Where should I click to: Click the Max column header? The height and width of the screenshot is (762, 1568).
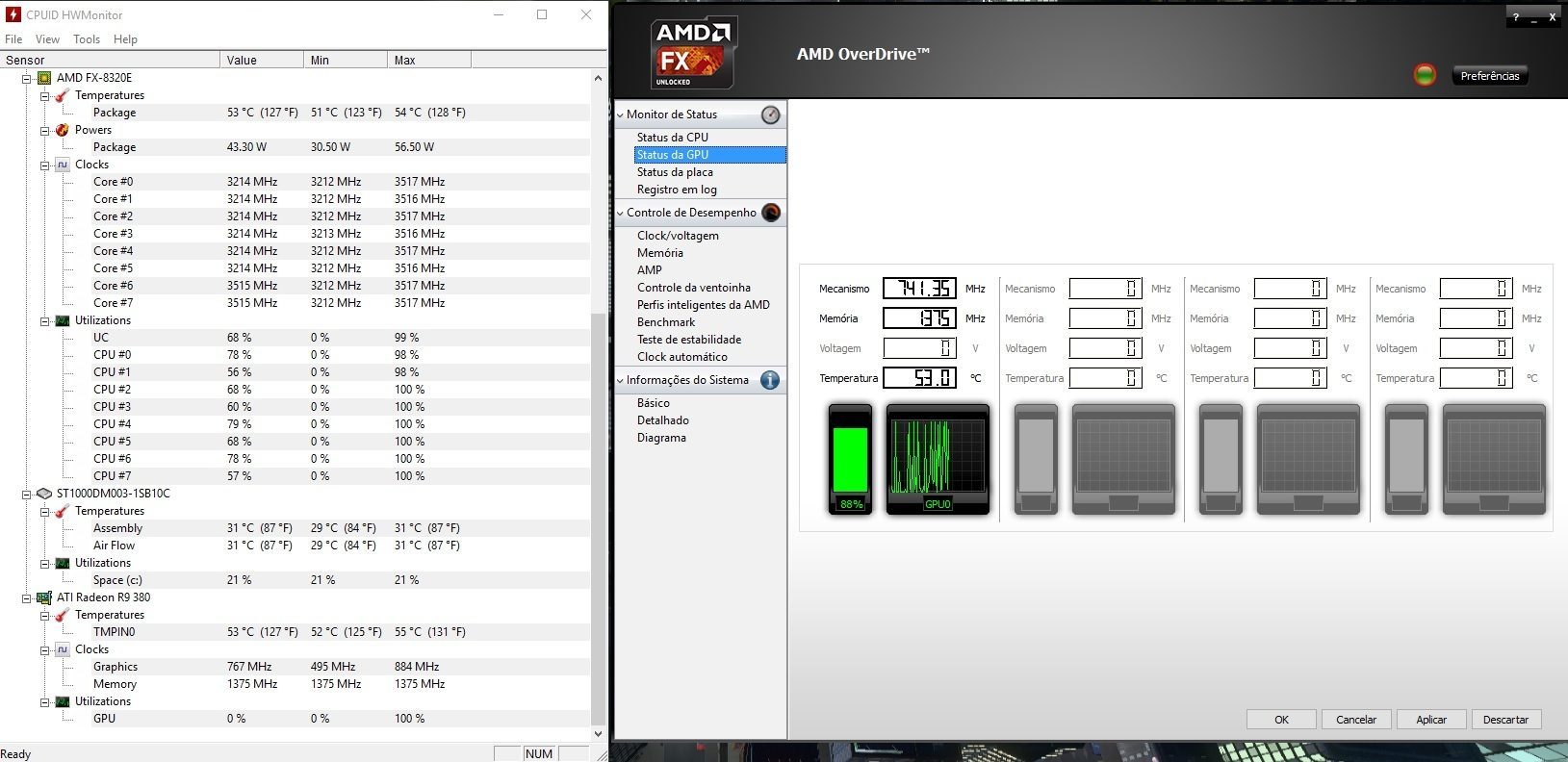pos(429,60)
